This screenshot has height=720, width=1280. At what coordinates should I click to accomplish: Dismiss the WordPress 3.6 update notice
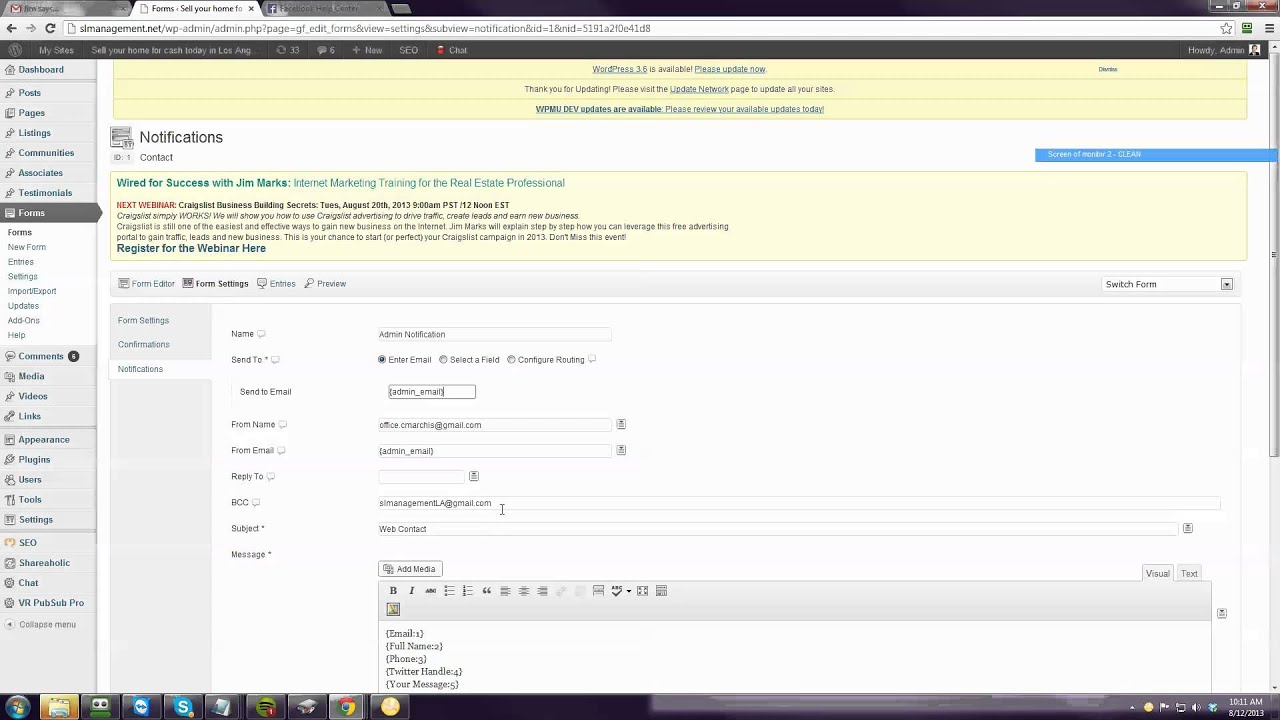pos(1108,69)
